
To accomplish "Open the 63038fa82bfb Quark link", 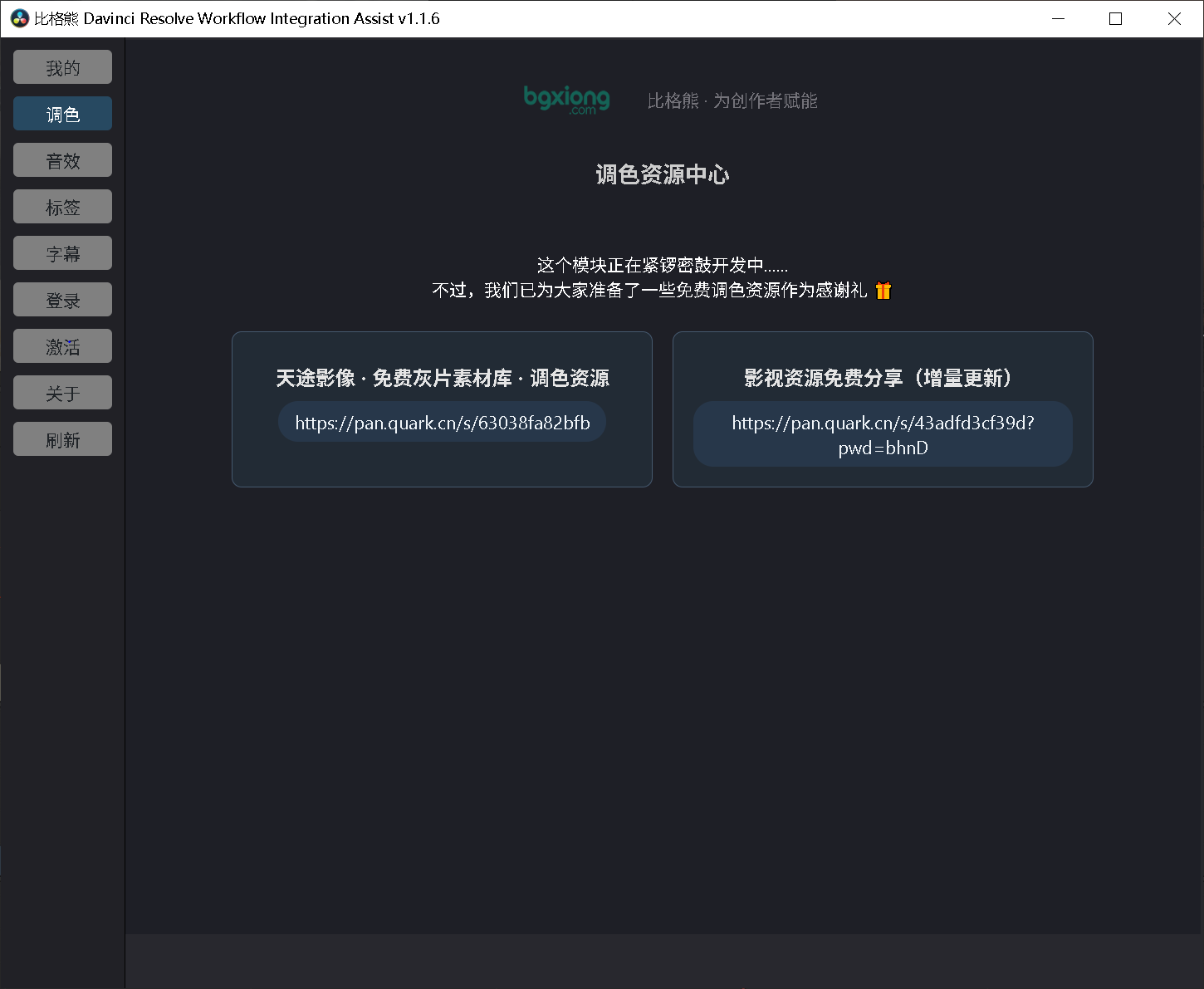I will click(x=442, y=423).
